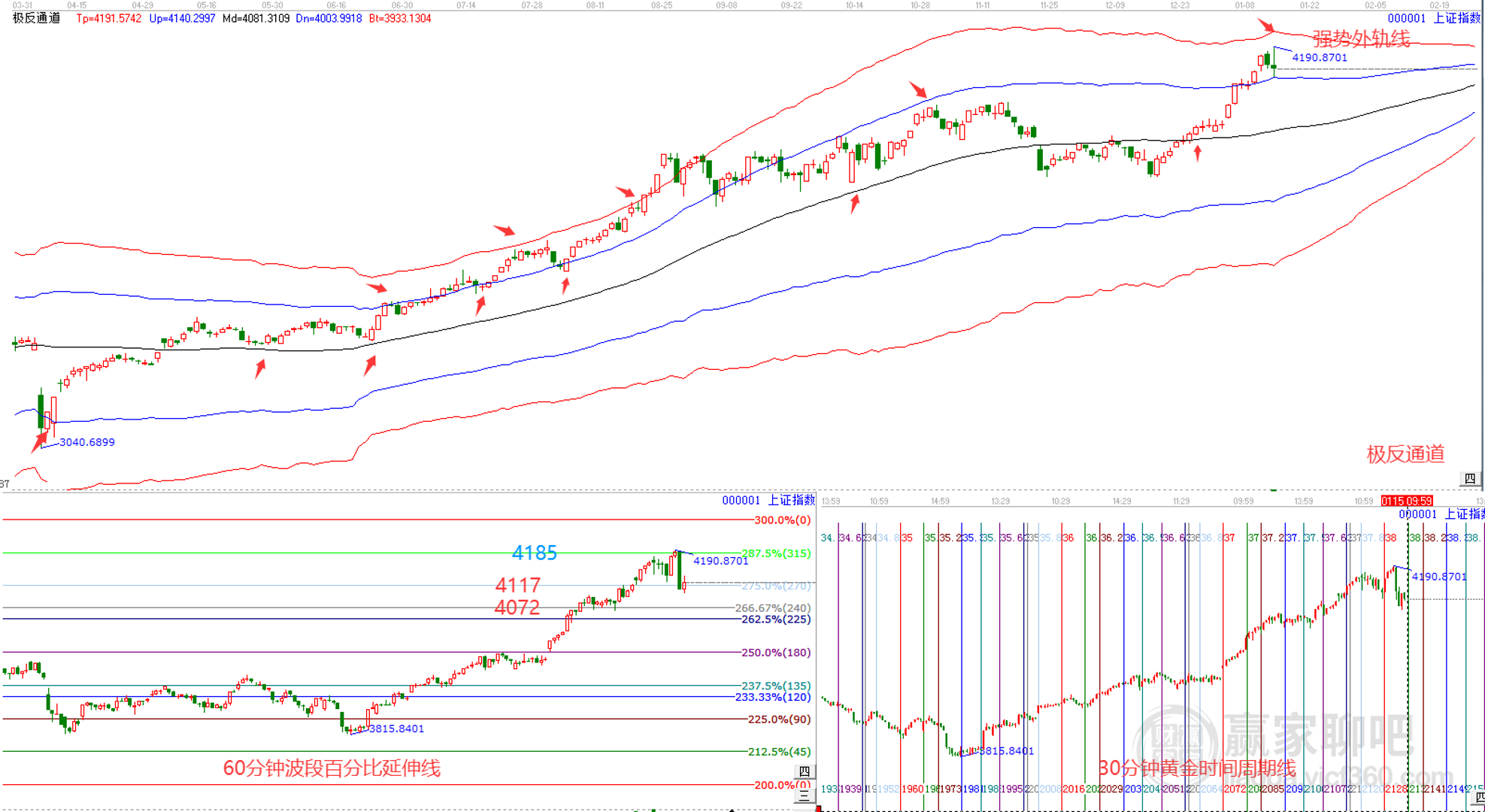Click the 300.0%(0) red extension level label
The height and width of the screenshot is (812, 1485).
(782, 520)
